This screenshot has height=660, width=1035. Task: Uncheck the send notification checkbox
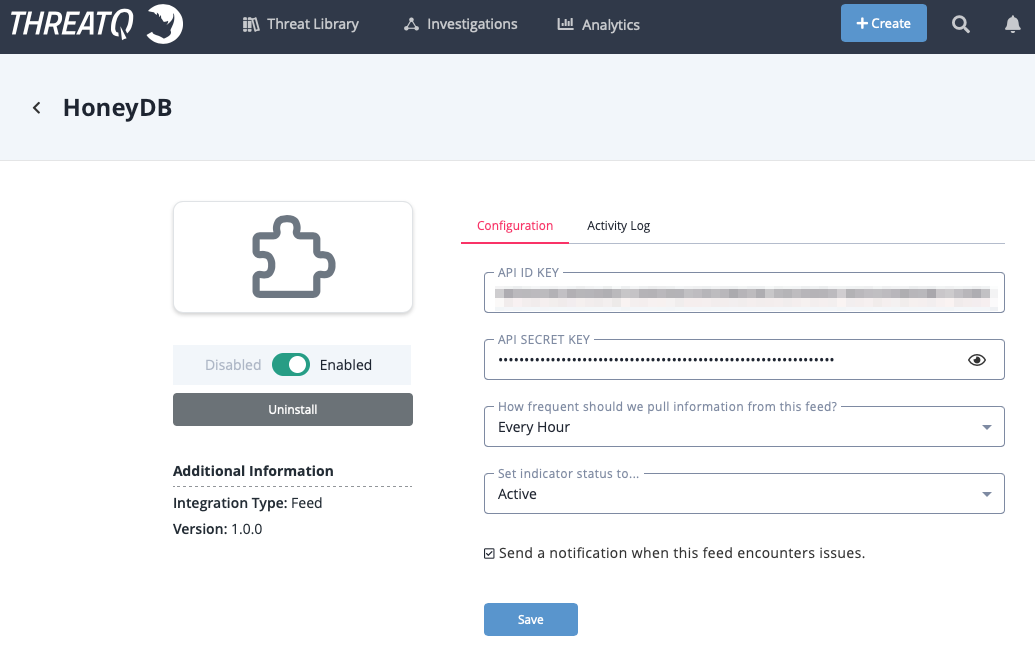(489, 553)
